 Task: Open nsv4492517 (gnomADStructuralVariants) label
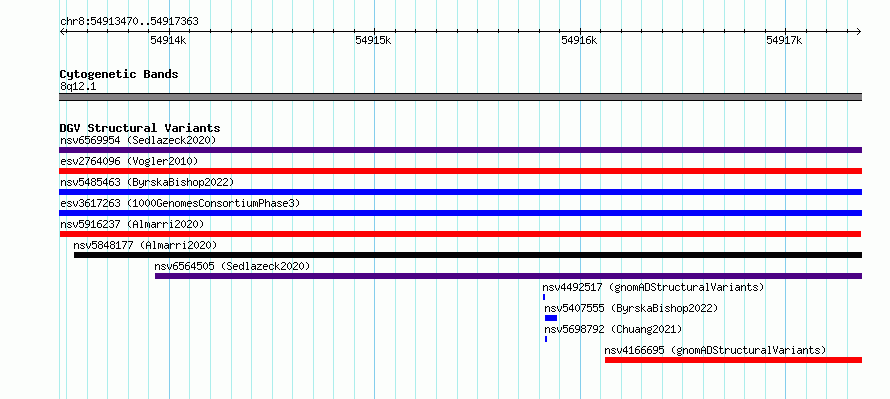[653, 287]
